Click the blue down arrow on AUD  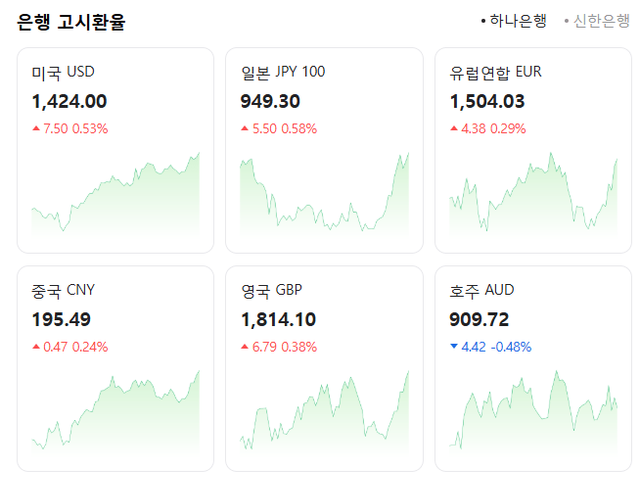(455, 347)
